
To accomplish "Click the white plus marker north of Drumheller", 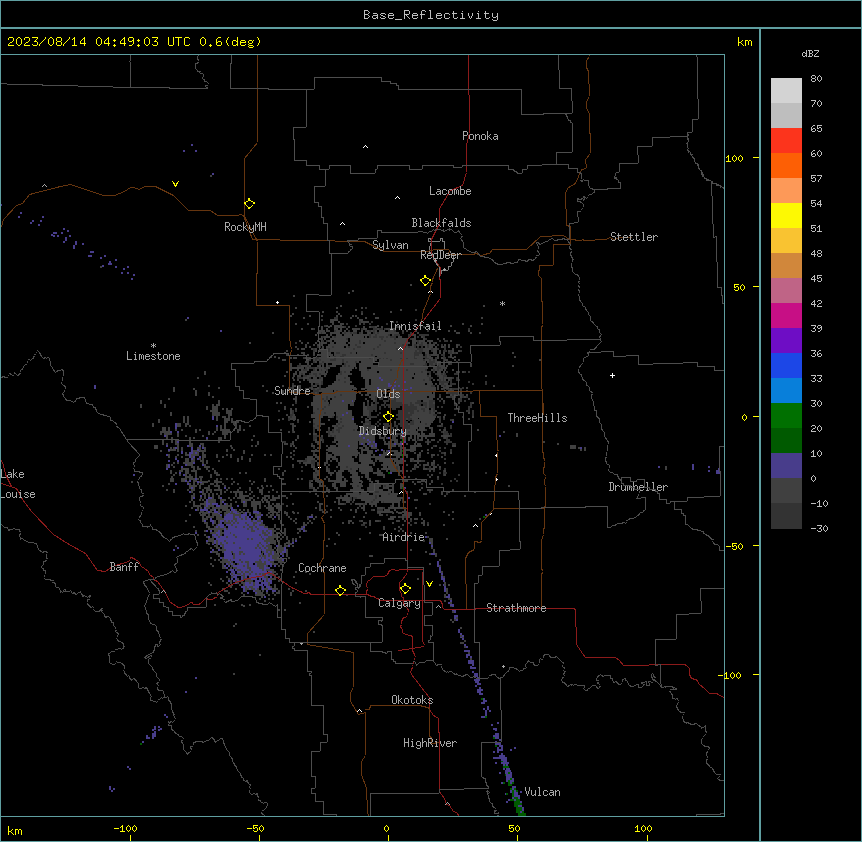I will (612, 375).
